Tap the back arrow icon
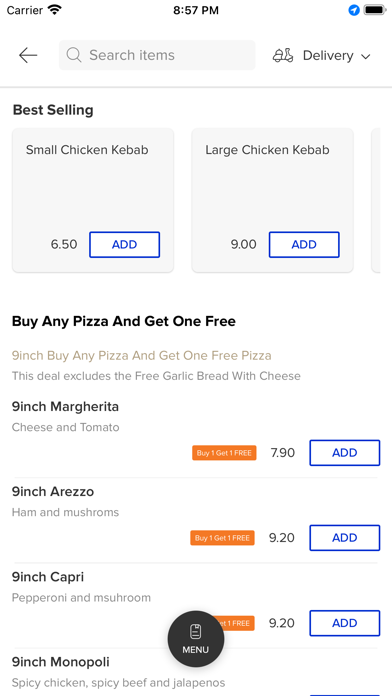 (28, 55)
